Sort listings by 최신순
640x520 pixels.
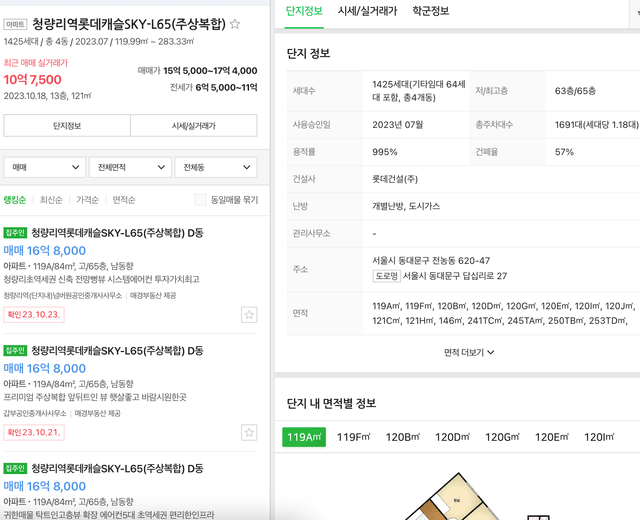(x=51, y=200)
